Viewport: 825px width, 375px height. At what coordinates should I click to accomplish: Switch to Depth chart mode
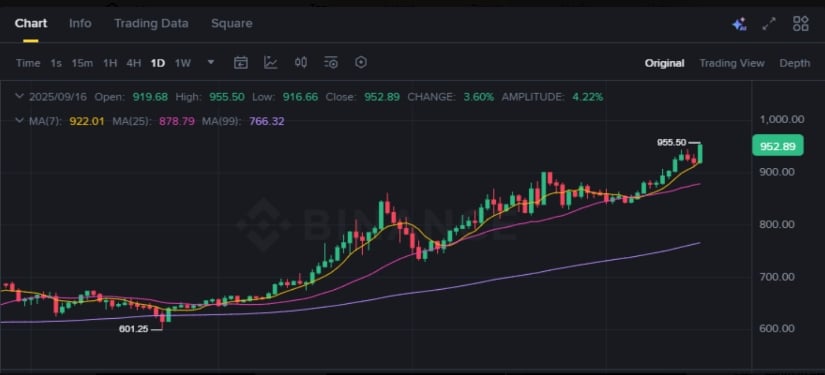coord(794,63)
